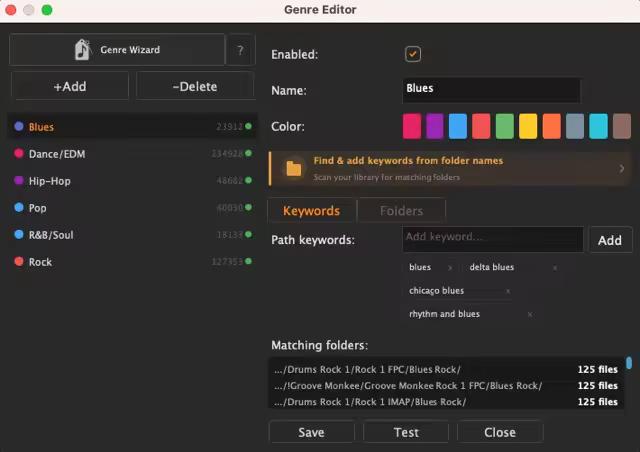The width and height of the screenshot is (640, 452).
Task: Click the file count 127353 on Rock row
Action: [227, 262]
